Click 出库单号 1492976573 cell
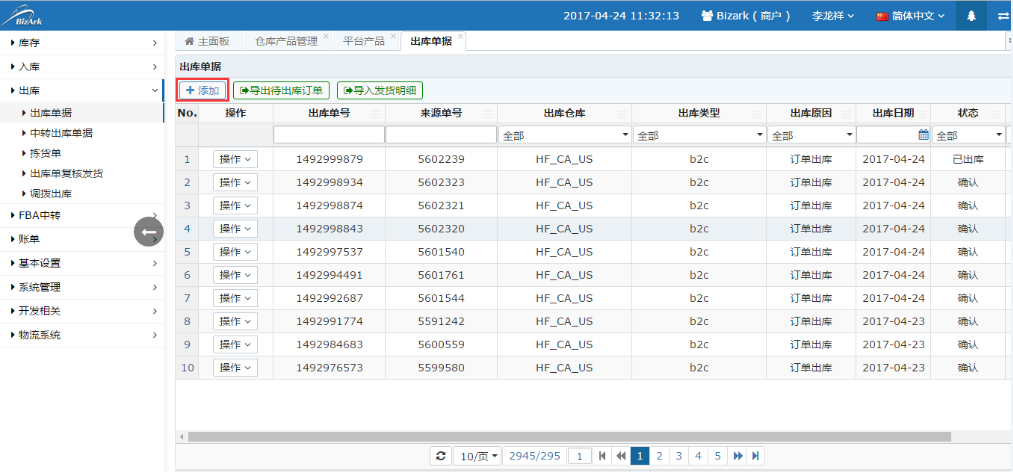The height and width of the screenshot is (472, 1013). click(329, 368)
